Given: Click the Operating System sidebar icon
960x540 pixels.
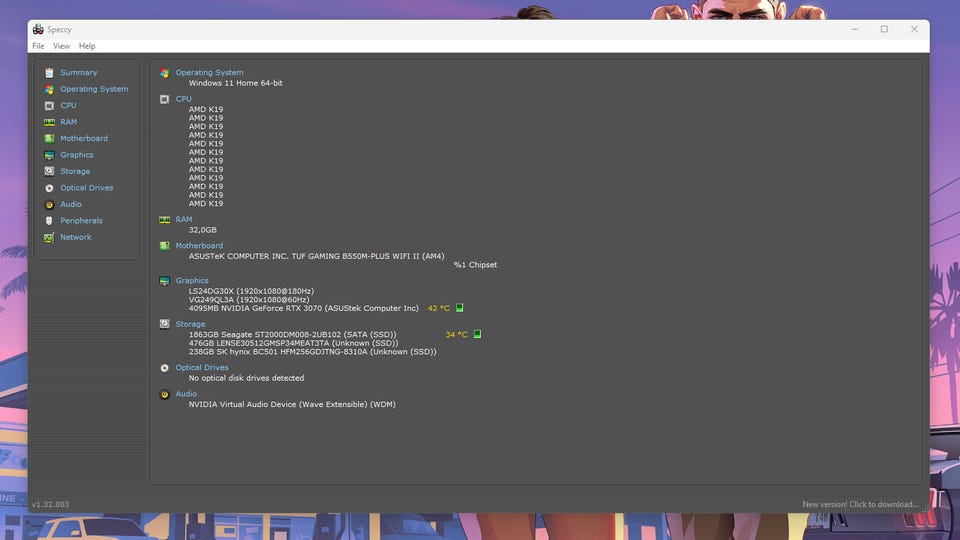Looking at the screenshot, I should (x=49, y=89).
